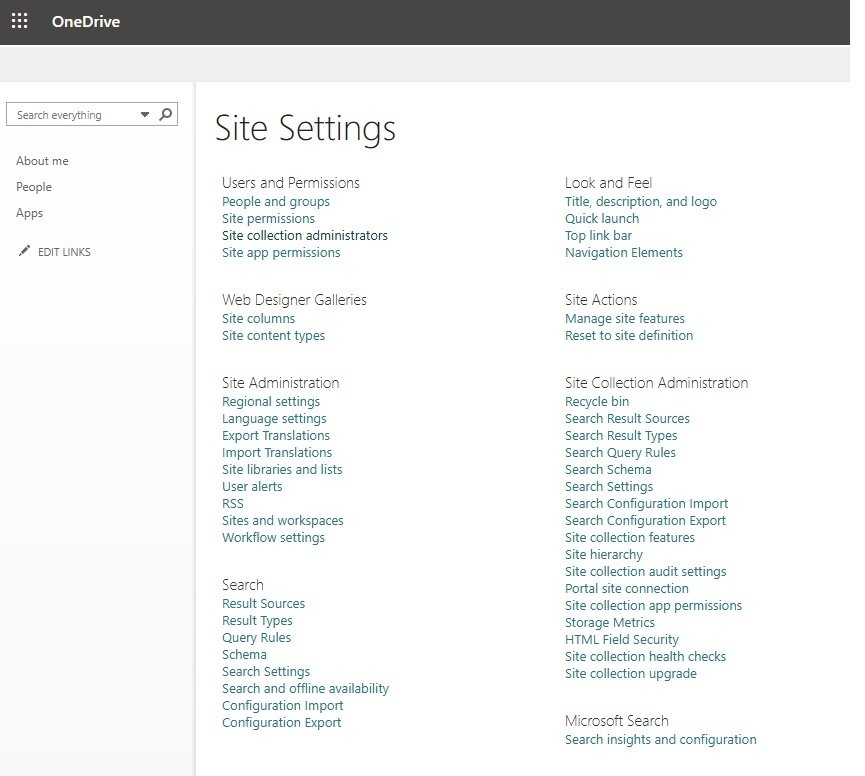Open Site libraries and lists

coord(282,469)
